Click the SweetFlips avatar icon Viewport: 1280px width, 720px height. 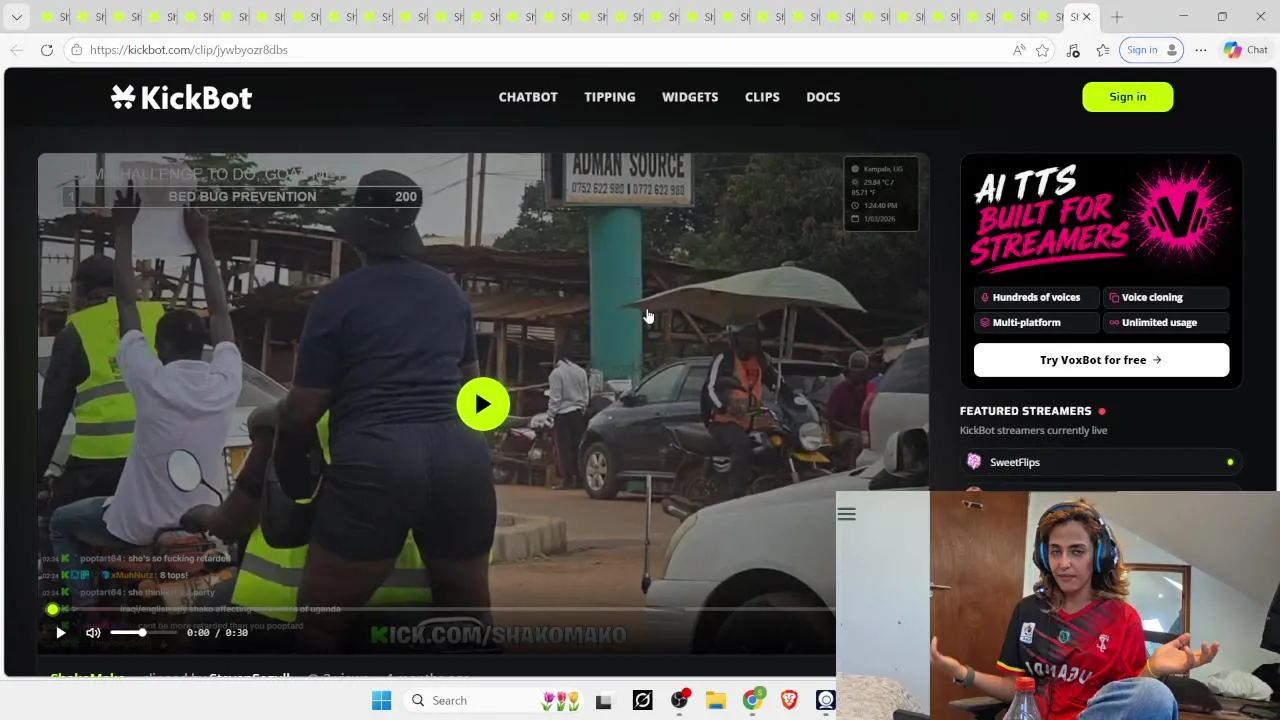[974, 462]
